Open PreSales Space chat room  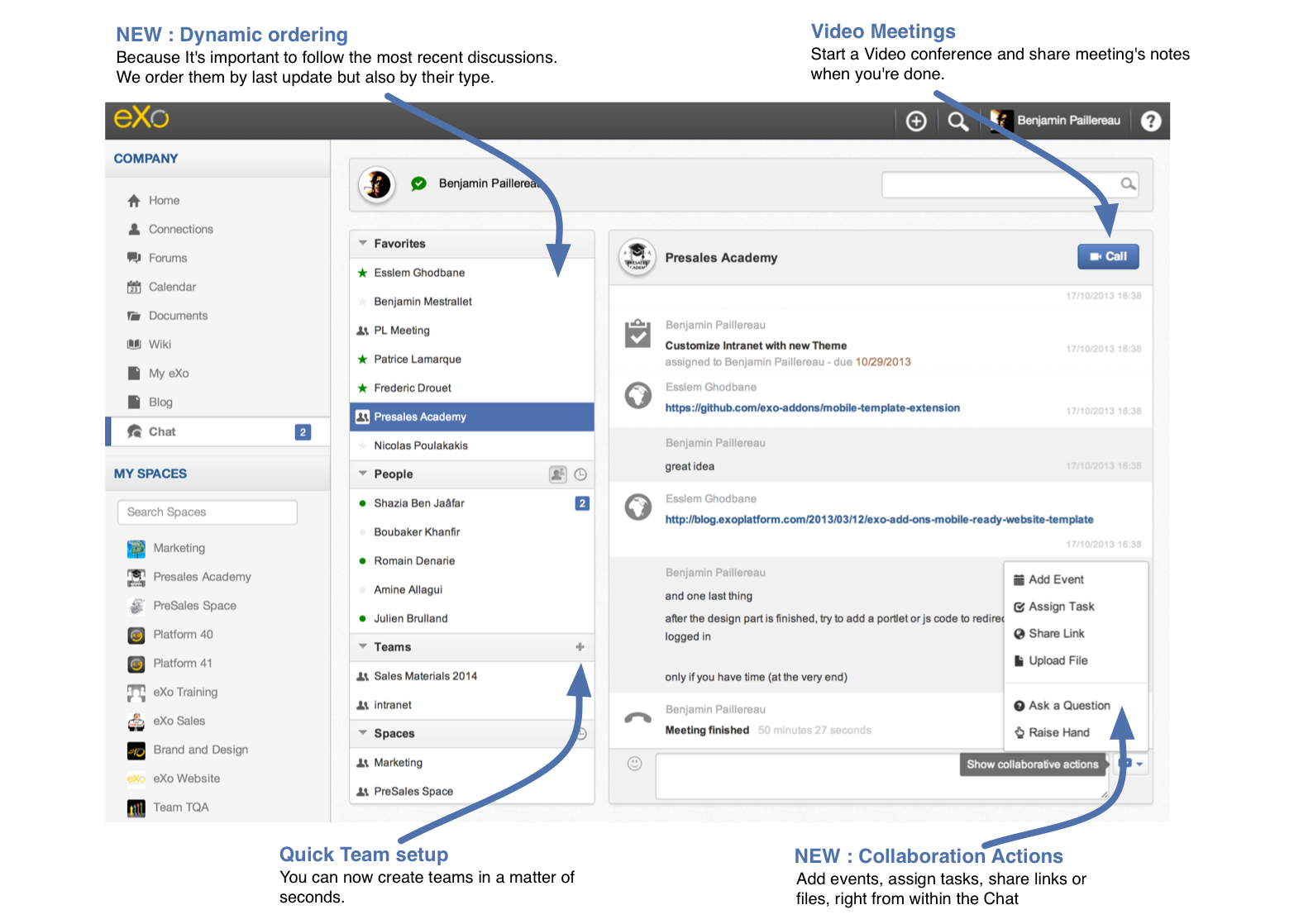pyautogui.click(x=472, y=792)
